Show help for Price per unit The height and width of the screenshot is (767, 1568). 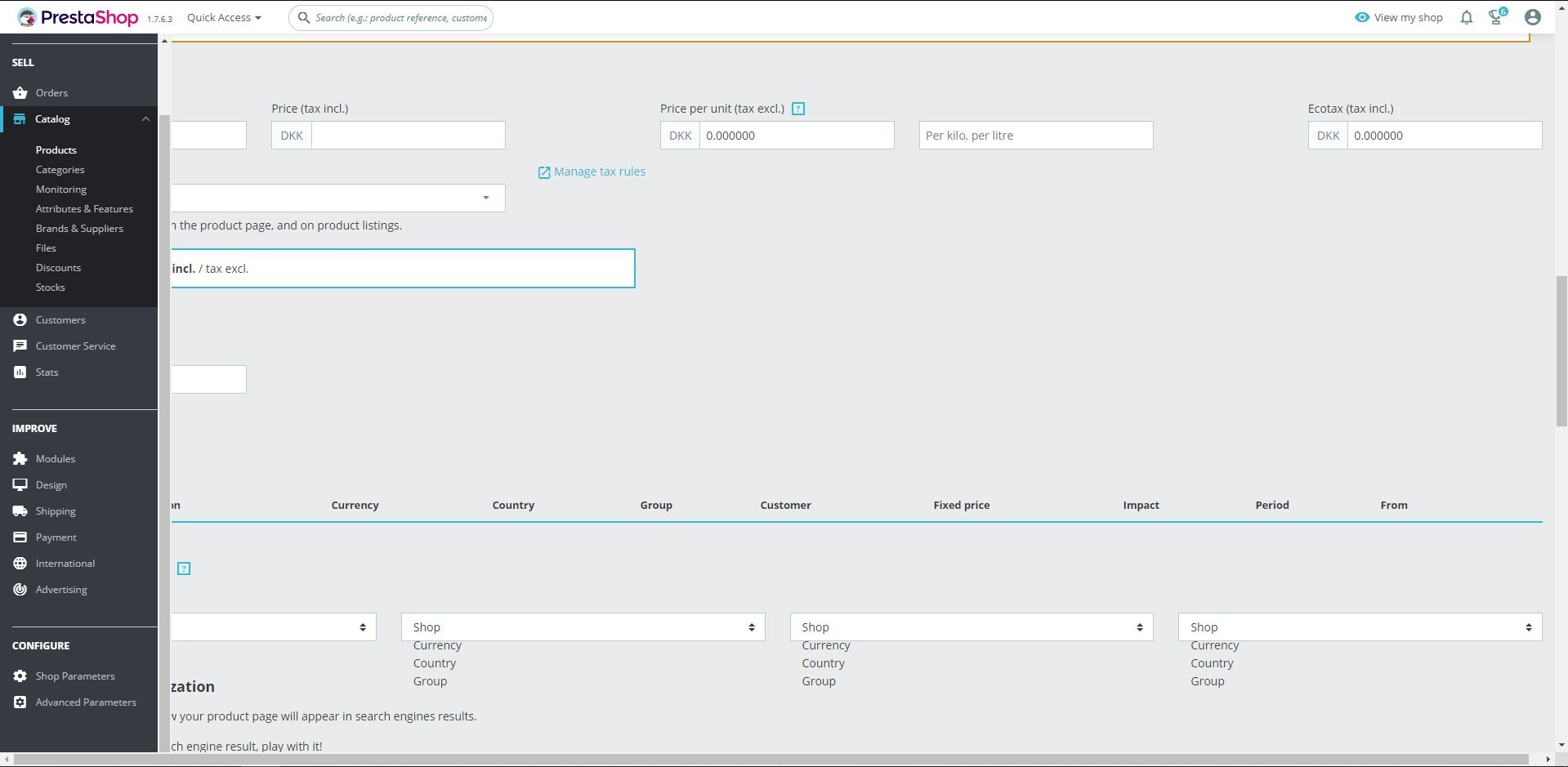pyautogui.click(x=798, y=109)
